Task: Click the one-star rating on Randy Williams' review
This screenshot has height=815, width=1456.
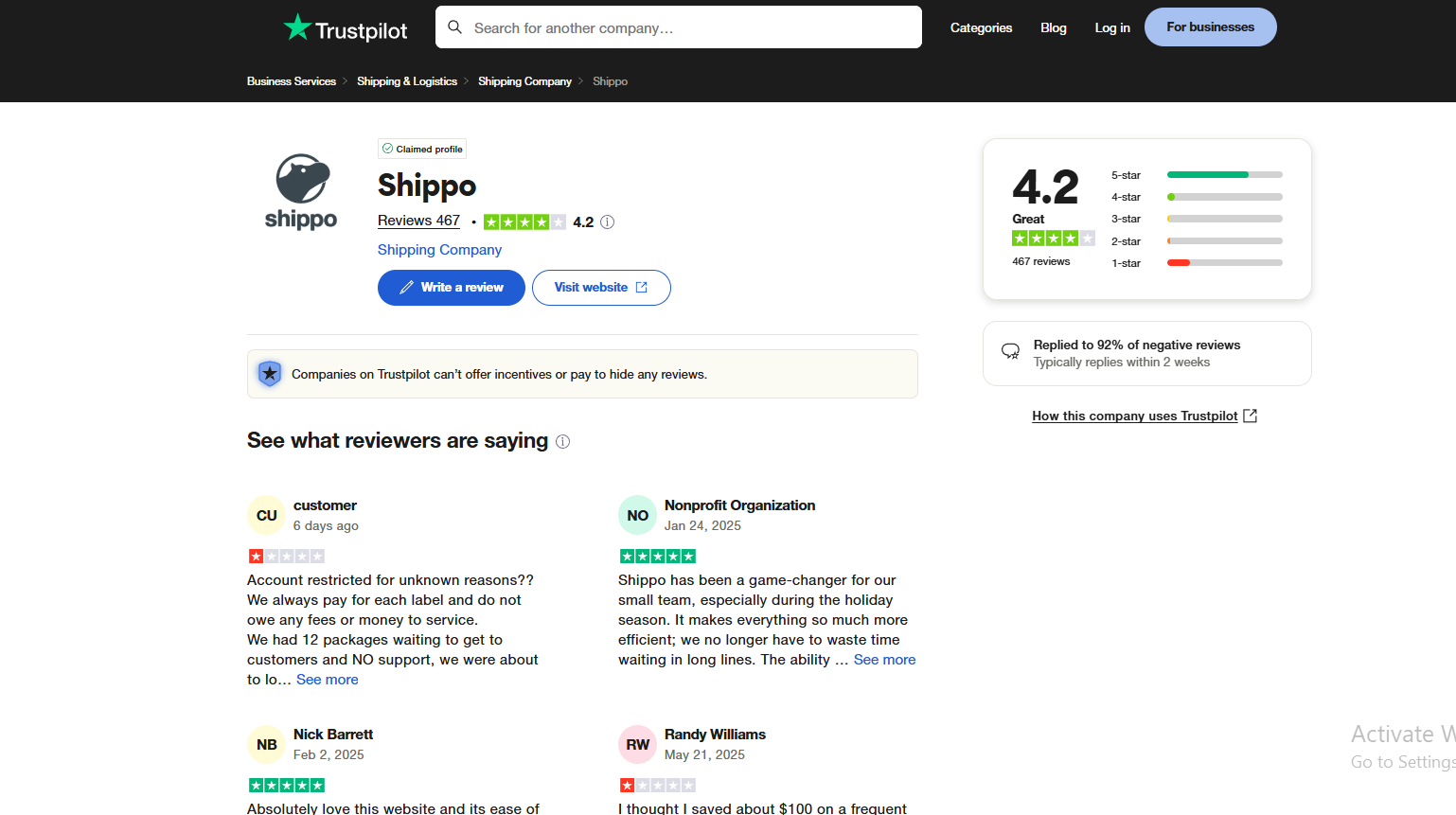Action: pos(658,786)
